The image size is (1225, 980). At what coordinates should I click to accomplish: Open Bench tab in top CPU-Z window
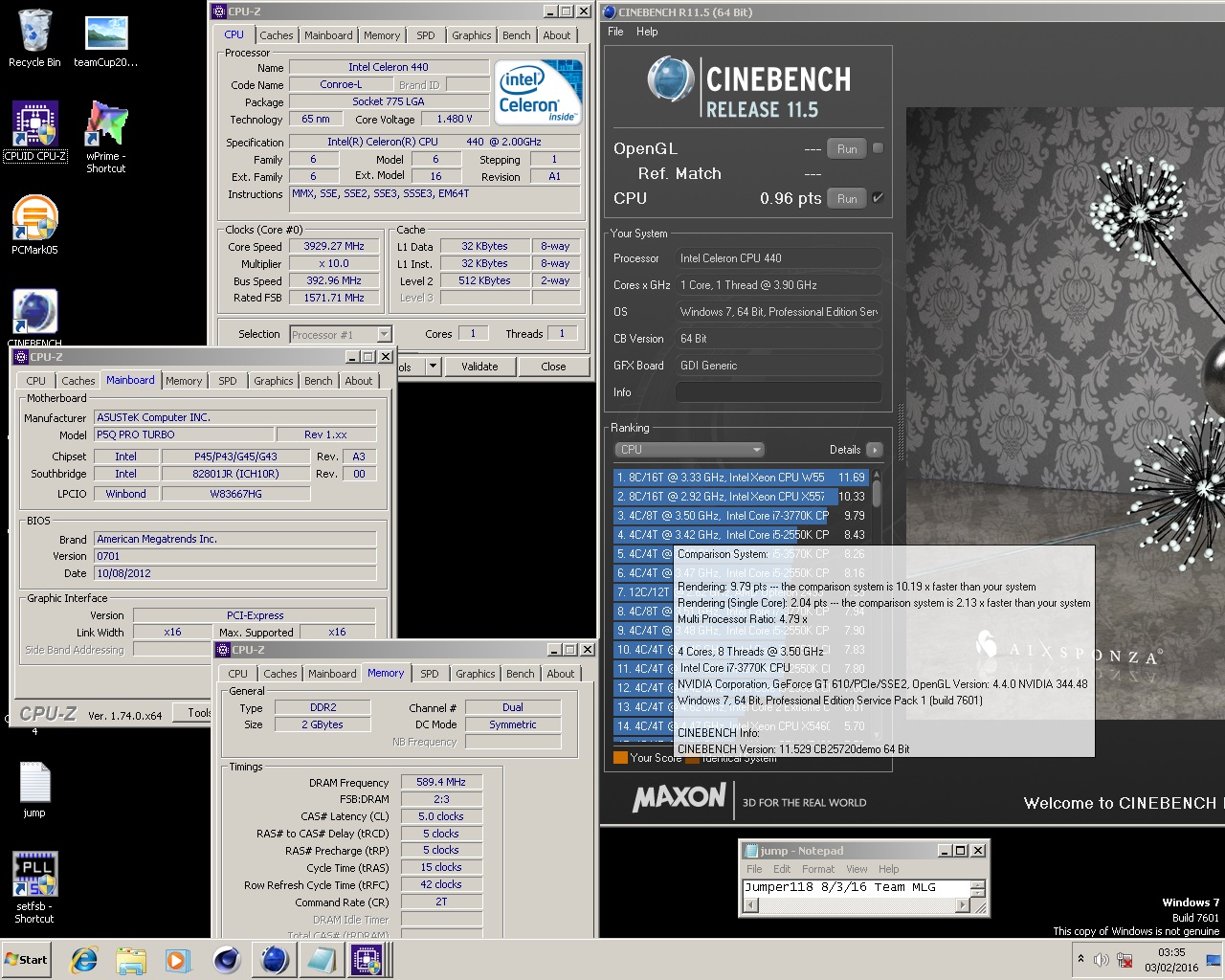[517, 35]
